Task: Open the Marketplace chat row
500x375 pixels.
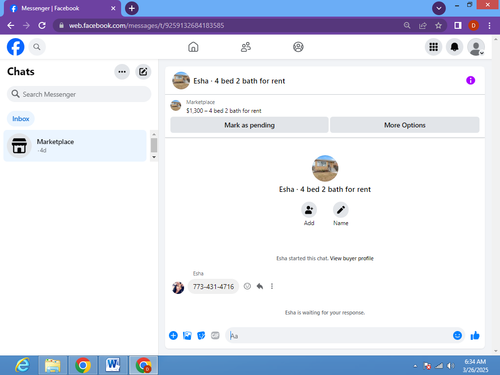Action: [x=75, y=146]
